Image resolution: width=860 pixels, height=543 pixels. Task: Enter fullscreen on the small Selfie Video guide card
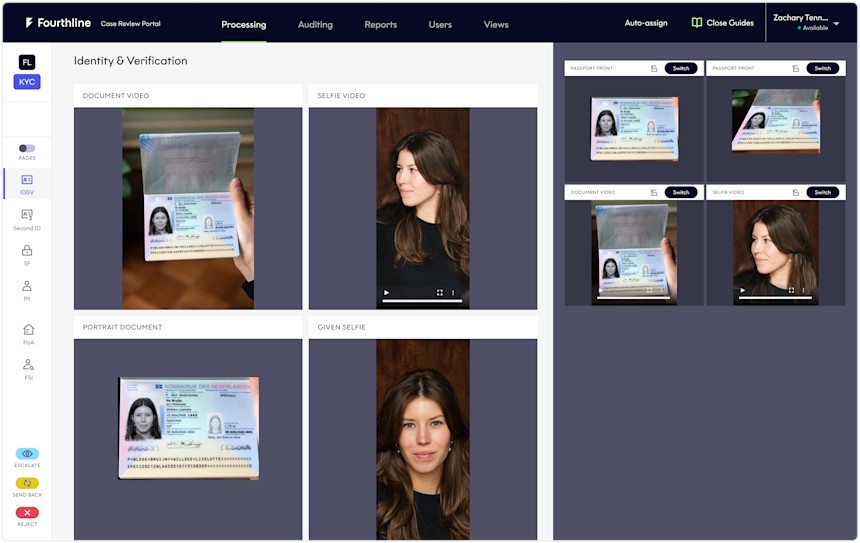point(791,290)
